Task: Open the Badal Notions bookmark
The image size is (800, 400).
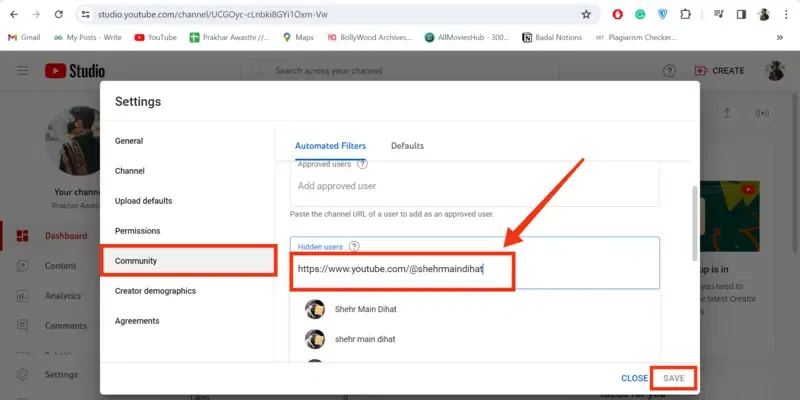Action: [x=552, y=37]
